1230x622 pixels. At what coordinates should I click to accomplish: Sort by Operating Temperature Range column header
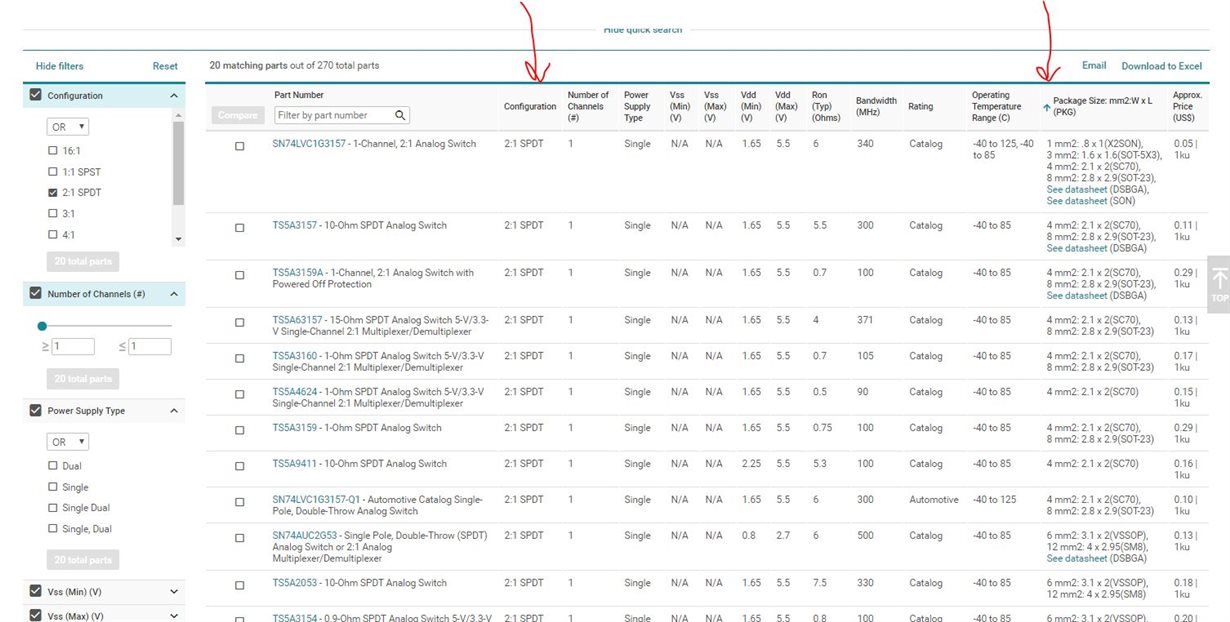[997, 106]
